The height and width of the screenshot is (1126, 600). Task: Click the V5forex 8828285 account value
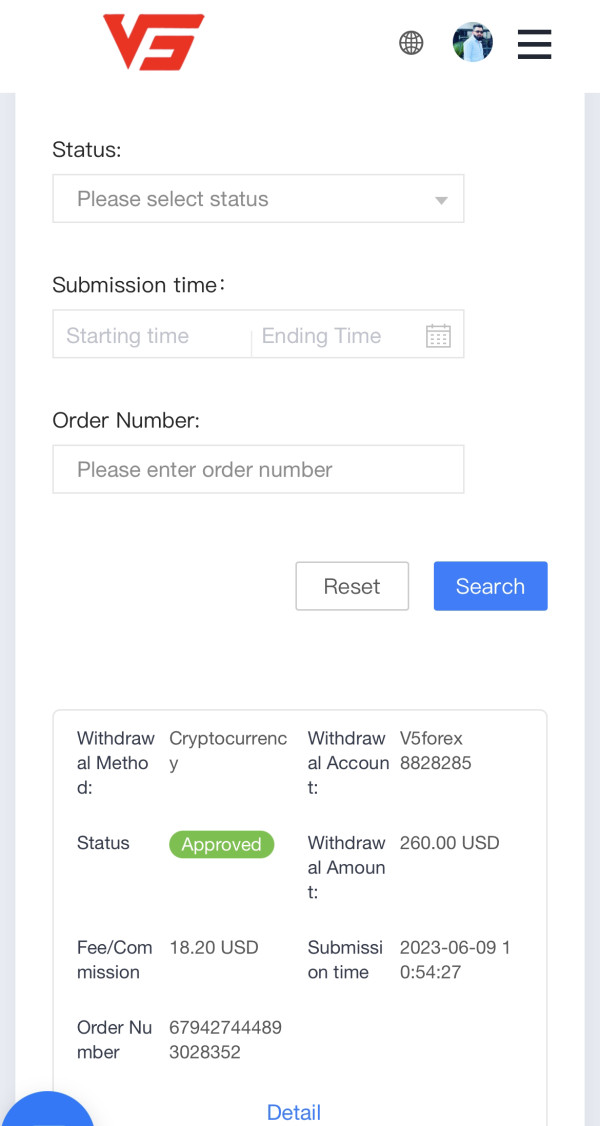436,750
